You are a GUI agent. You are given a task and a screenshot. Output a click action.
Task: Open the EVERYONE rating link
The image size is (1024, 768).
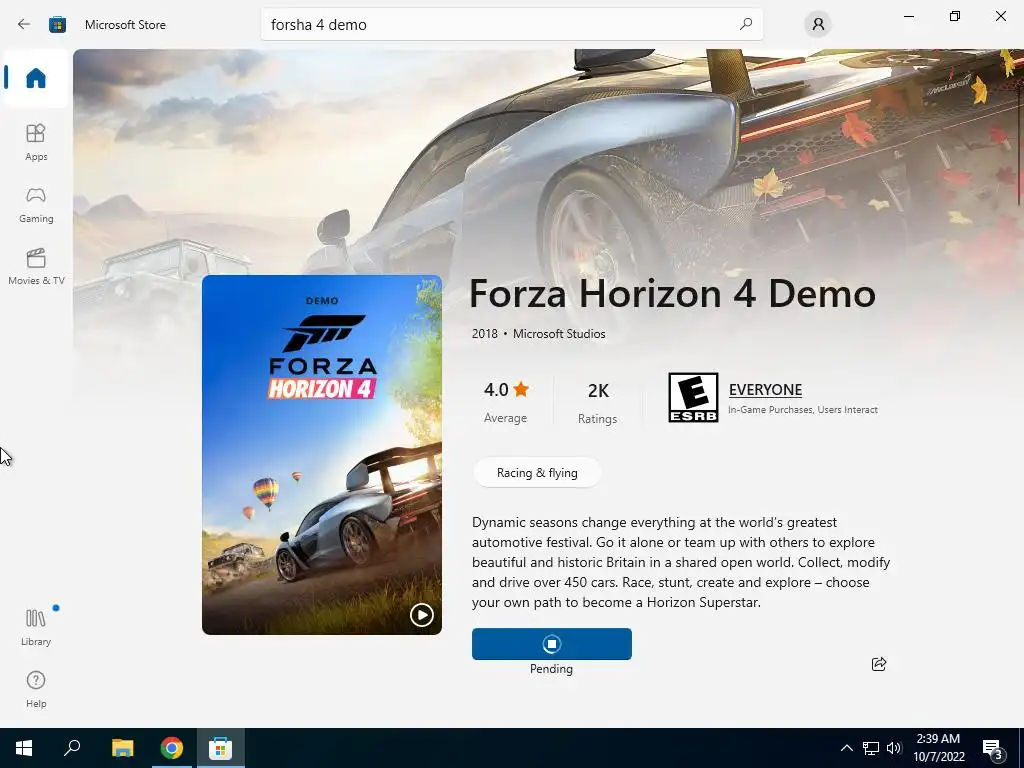[x=765, y=390]
